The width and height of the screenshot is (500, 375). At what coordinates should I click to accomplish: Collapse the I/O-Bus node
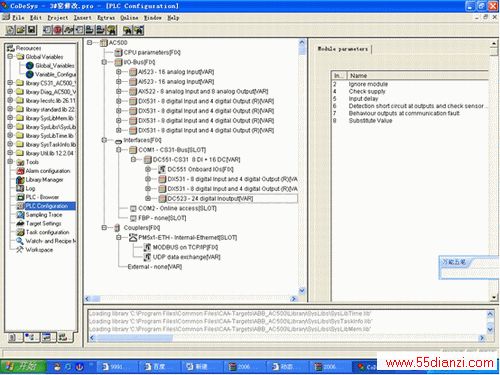pos(104,62)
